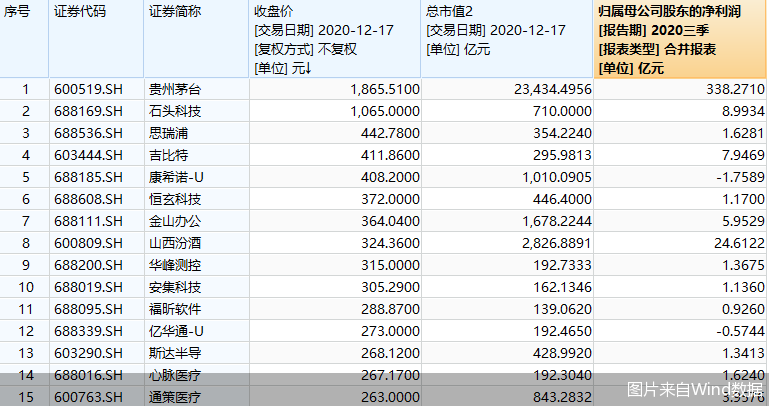
Task: Click closing price 305.2900
Action: (x=390, y=287)
